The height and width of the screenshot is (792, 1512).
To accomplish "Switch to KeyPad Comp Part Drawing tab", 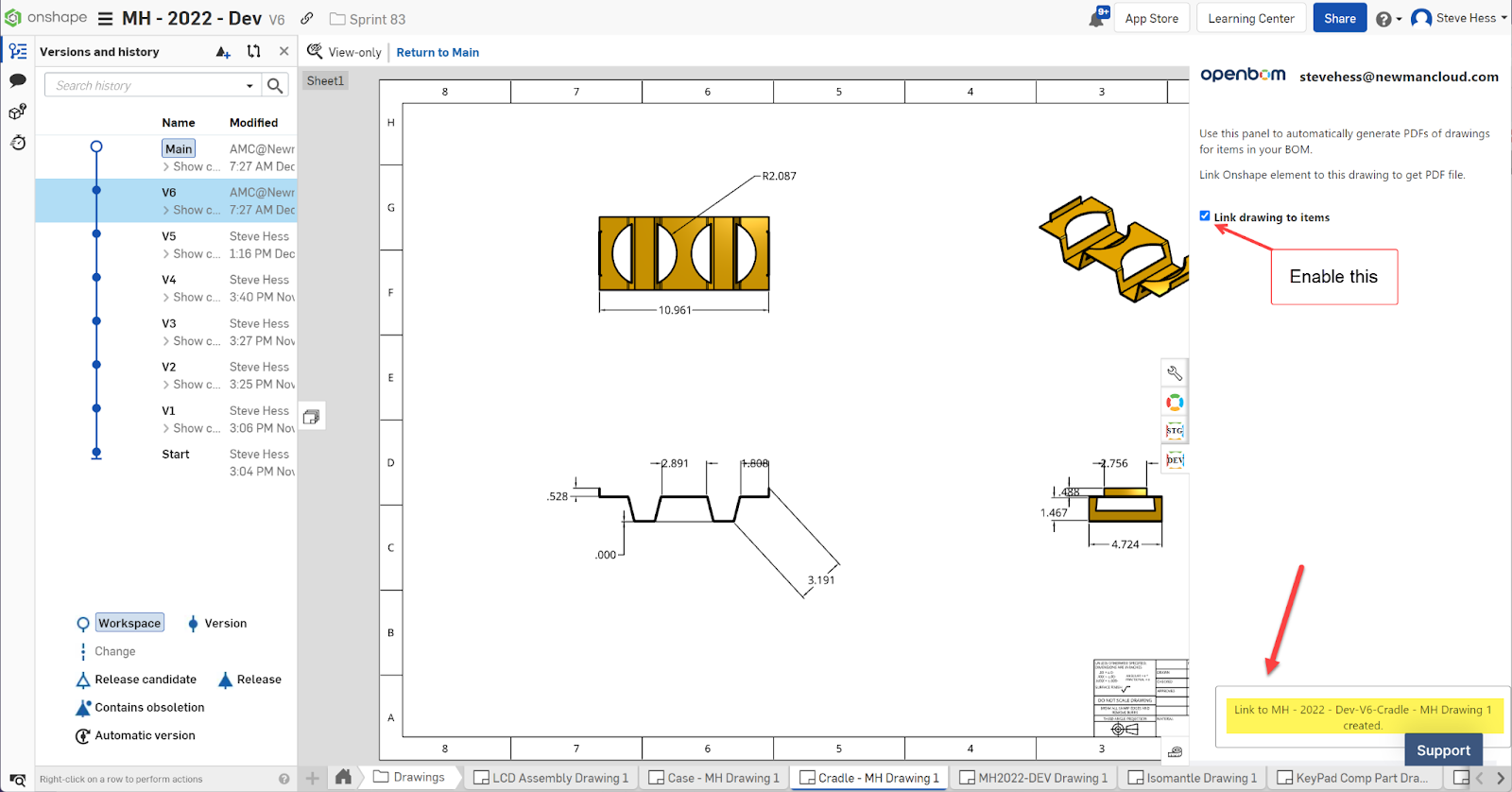I will 1353,778.
